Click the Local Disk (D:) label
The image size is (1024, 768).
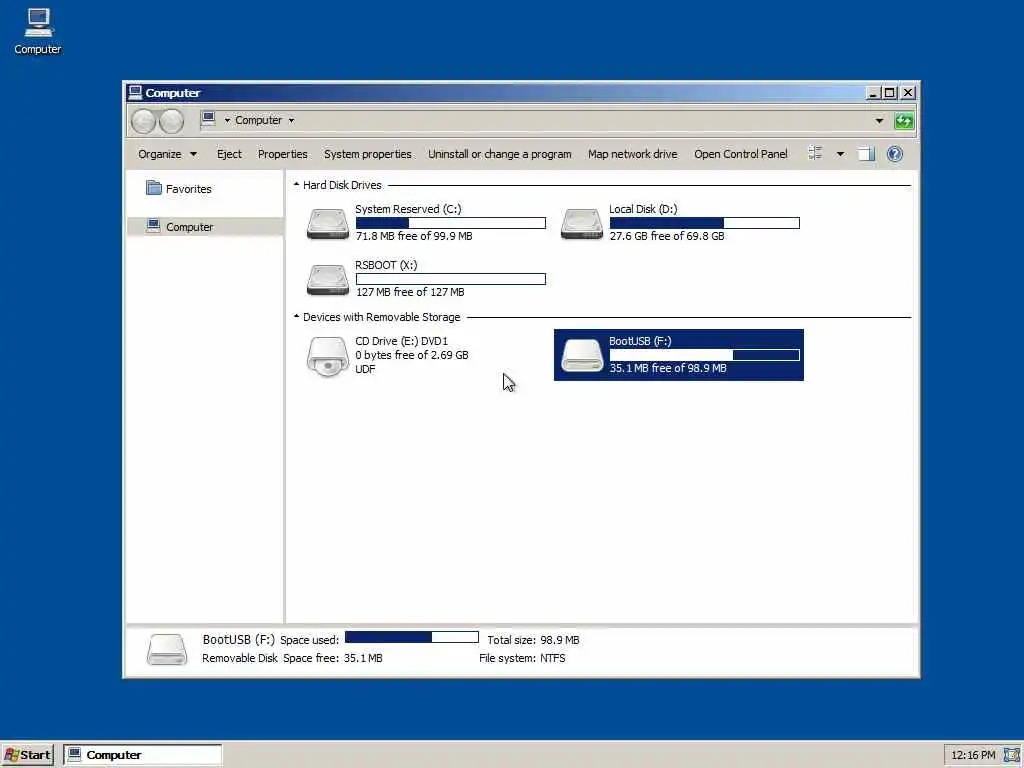pyautogui.click(x=643, y=209)
